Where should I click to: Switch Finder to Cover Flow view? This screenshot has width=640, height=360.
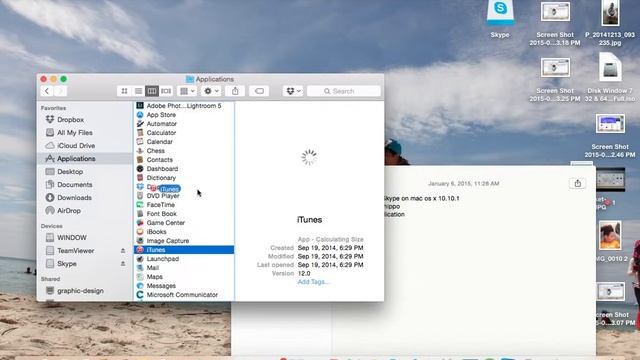pyautogui.click(x=166, y=91)
